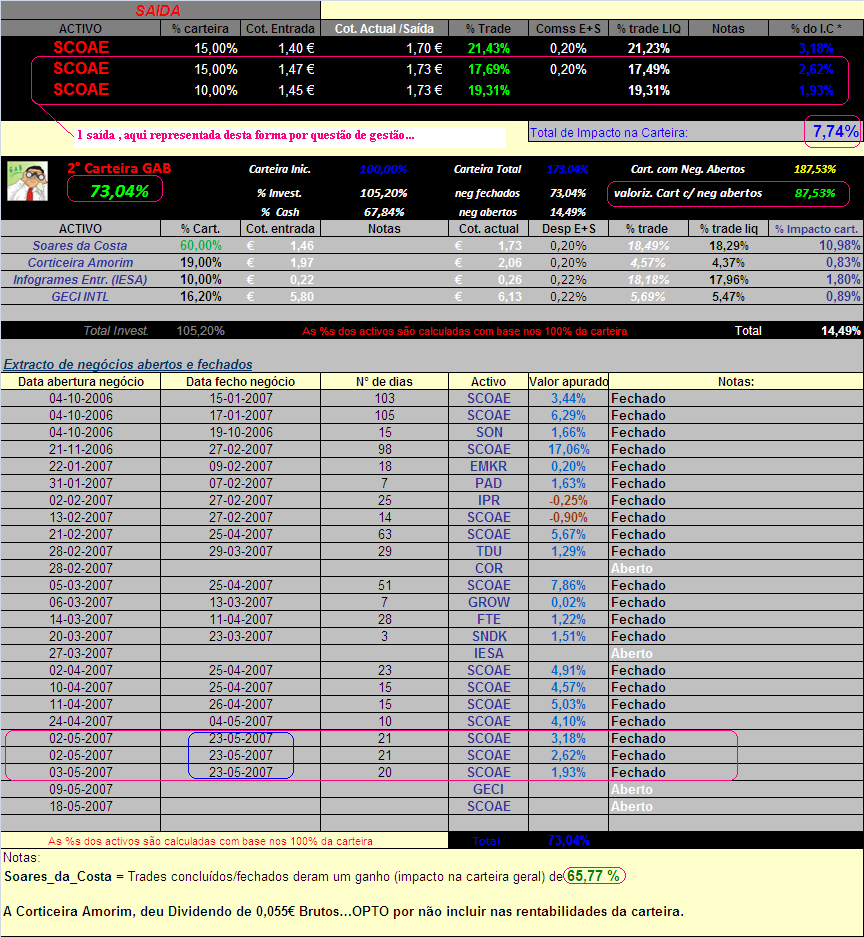Select the 187,53% yellow value

pyautogui.click(x=814, y=169)
